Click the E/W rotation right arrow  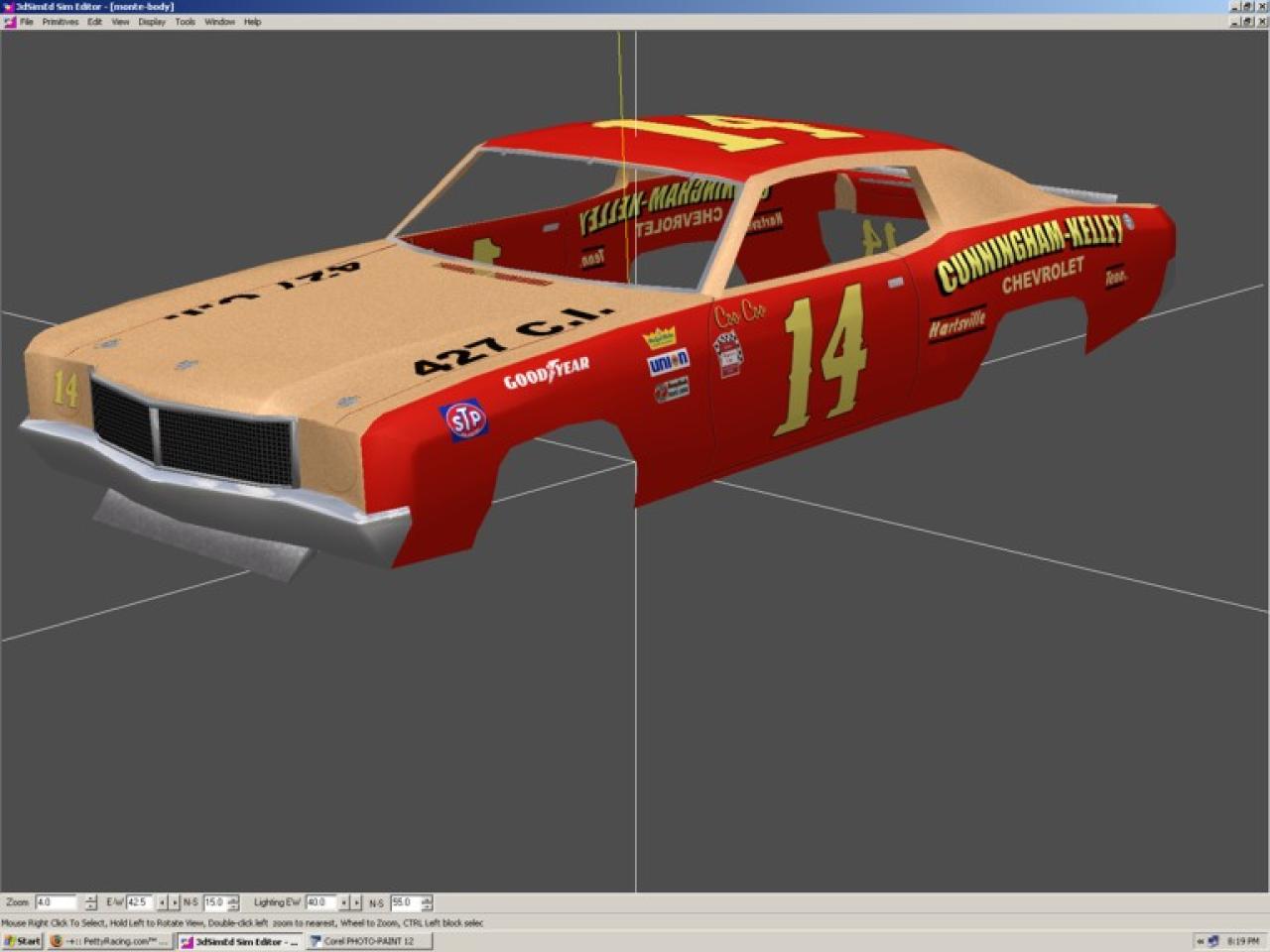175,902
